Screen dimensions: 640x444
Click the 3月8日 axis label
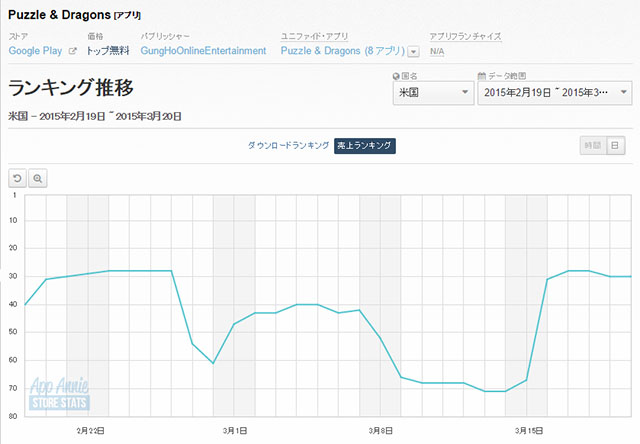coord(380,431)
